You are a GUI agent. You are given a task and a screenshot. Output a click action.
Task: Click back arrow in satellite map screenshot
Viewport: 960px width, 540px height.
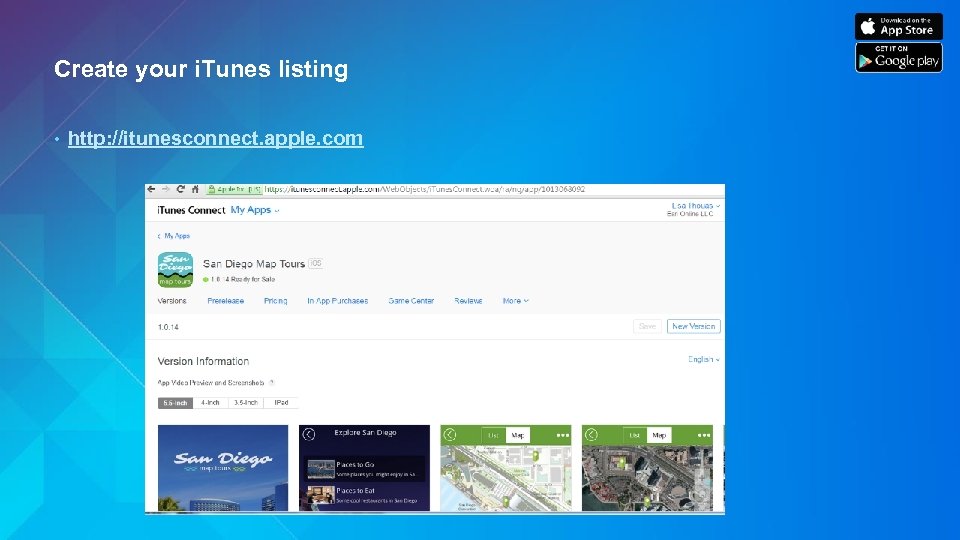[x=591, y=435]
